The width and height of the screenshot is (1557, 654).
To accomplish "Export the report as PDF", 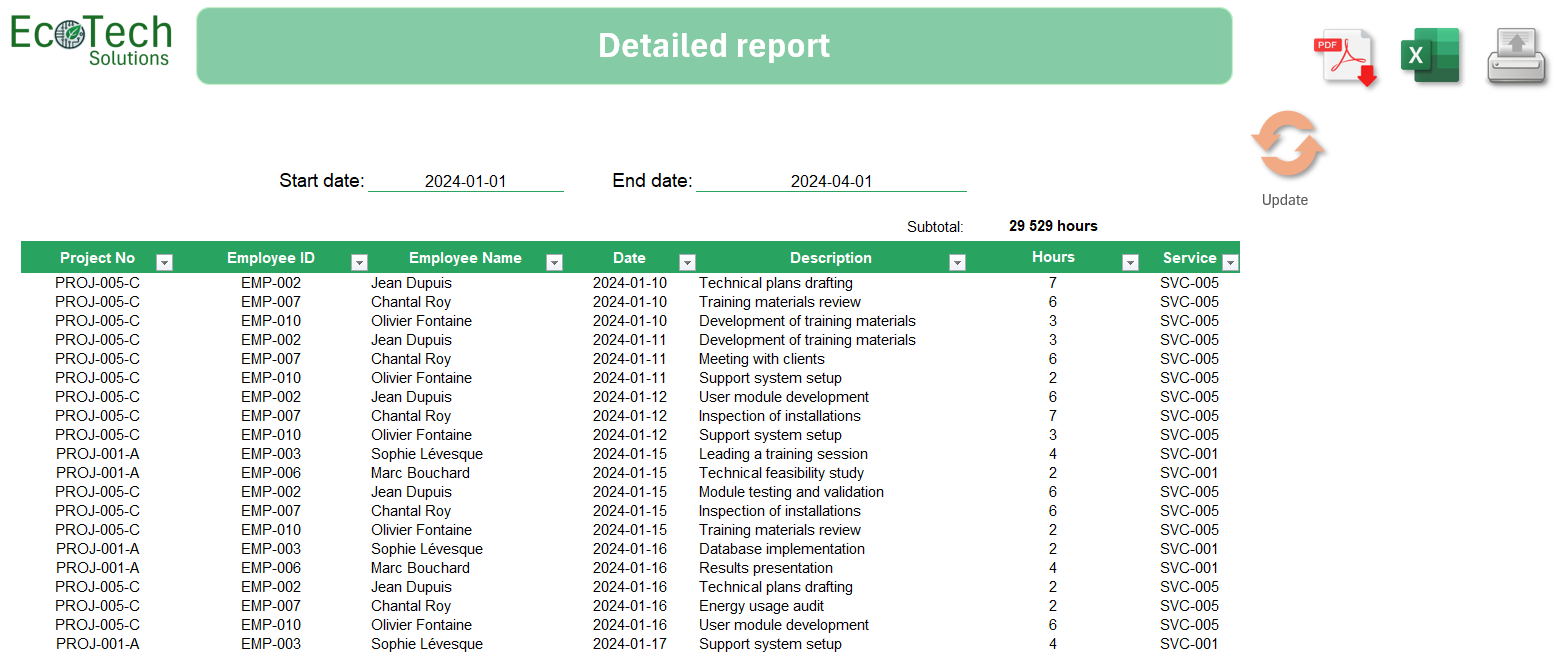I will click(1346, 58).
